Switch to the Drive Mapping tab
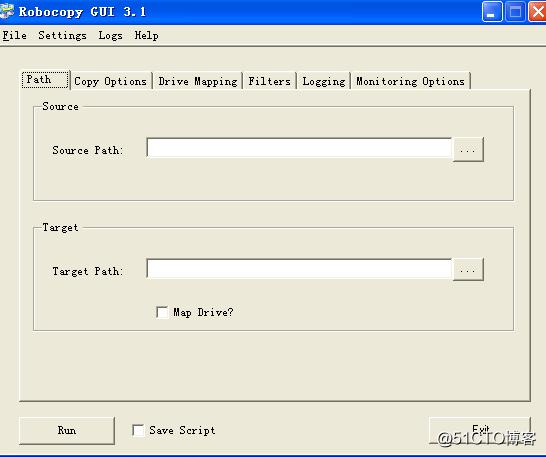This screenshot has height=457, width=546. click(x=198, y=81)
